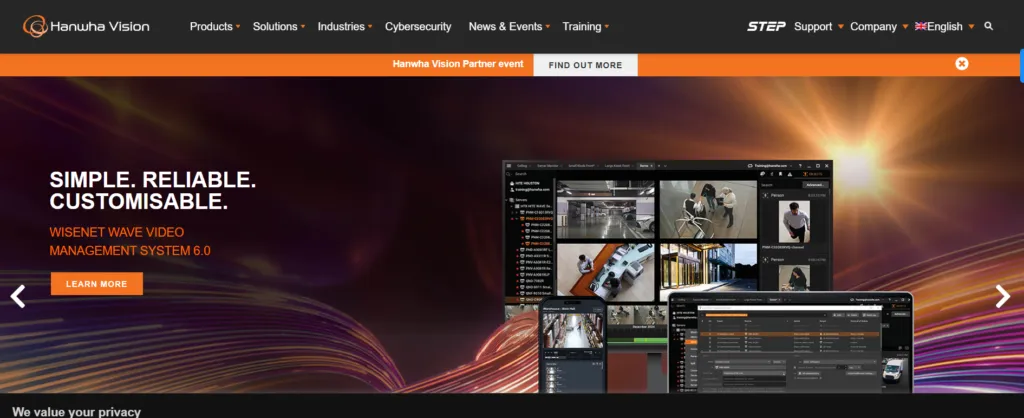Click the UK flag language icon
Image resolution: width=1024 pixels, height=418 pixels.
coord(921,26)
